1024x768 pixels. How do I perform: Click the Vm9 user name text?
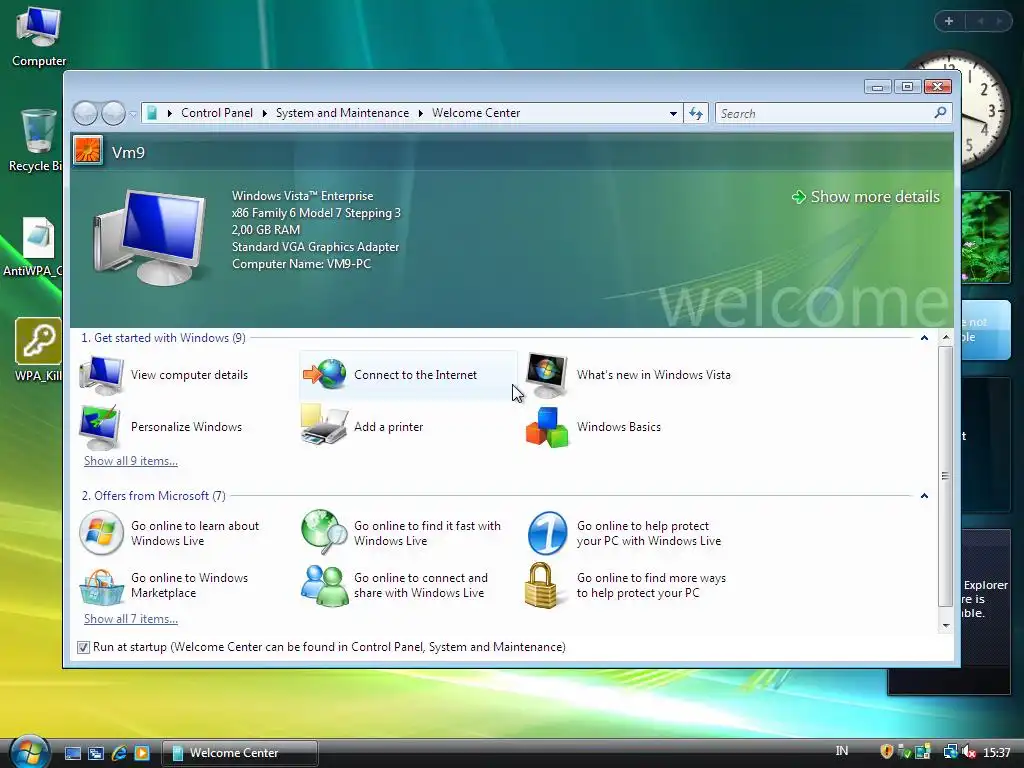pyautogui.click(x=128, y=152)
